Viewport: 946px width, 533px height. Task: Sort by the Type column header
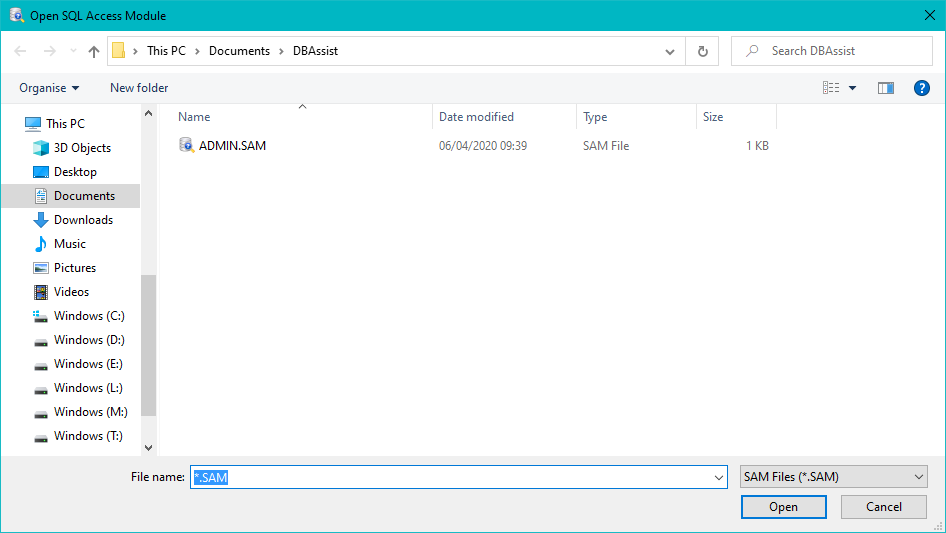point(595,117)
